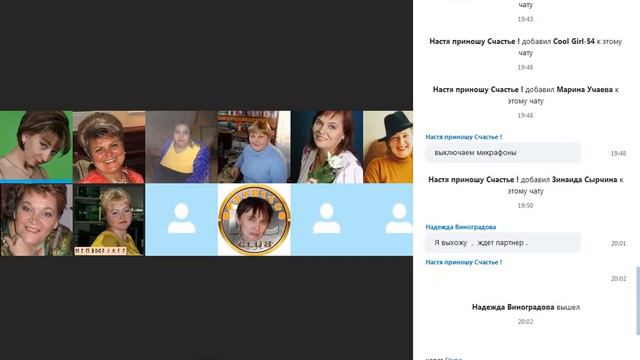The image size is (640, 360).
Task: Open sender name above 'выключаем микрафоны' message
Action: 464,137
